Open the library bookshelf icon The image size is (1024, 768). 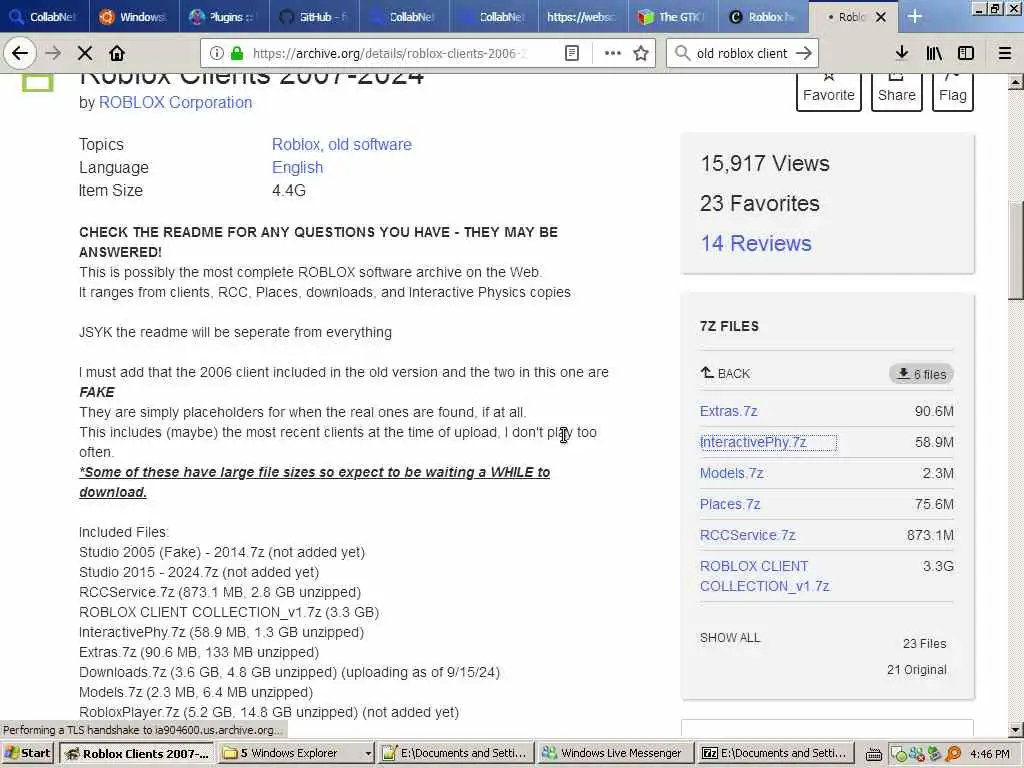[x=934, y=53]
